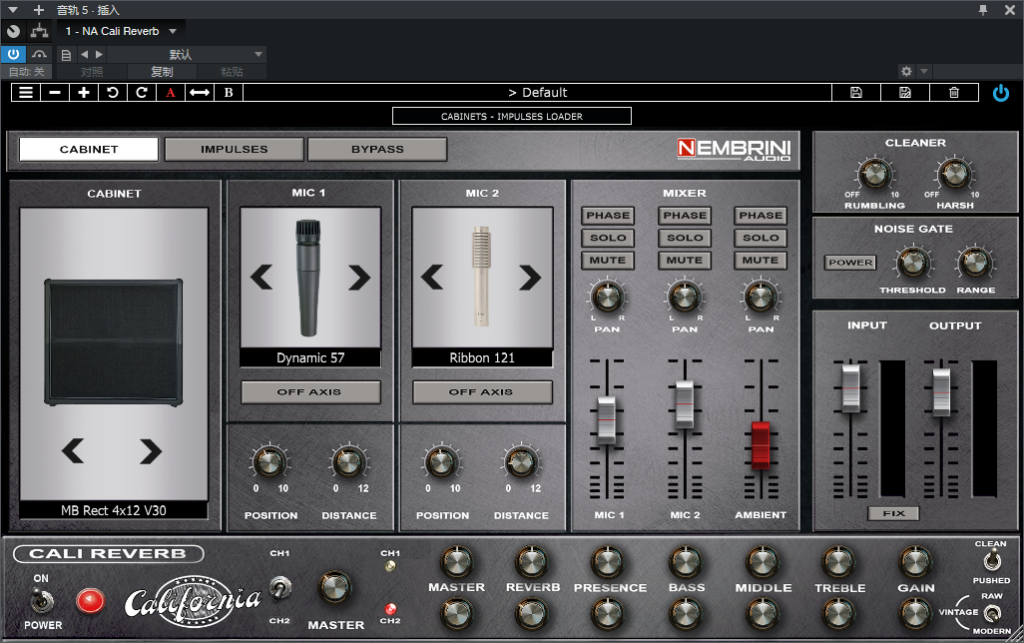Select the BYPASS tab
Viewport: 1024px width, 643px height.
tap(377, 149)
